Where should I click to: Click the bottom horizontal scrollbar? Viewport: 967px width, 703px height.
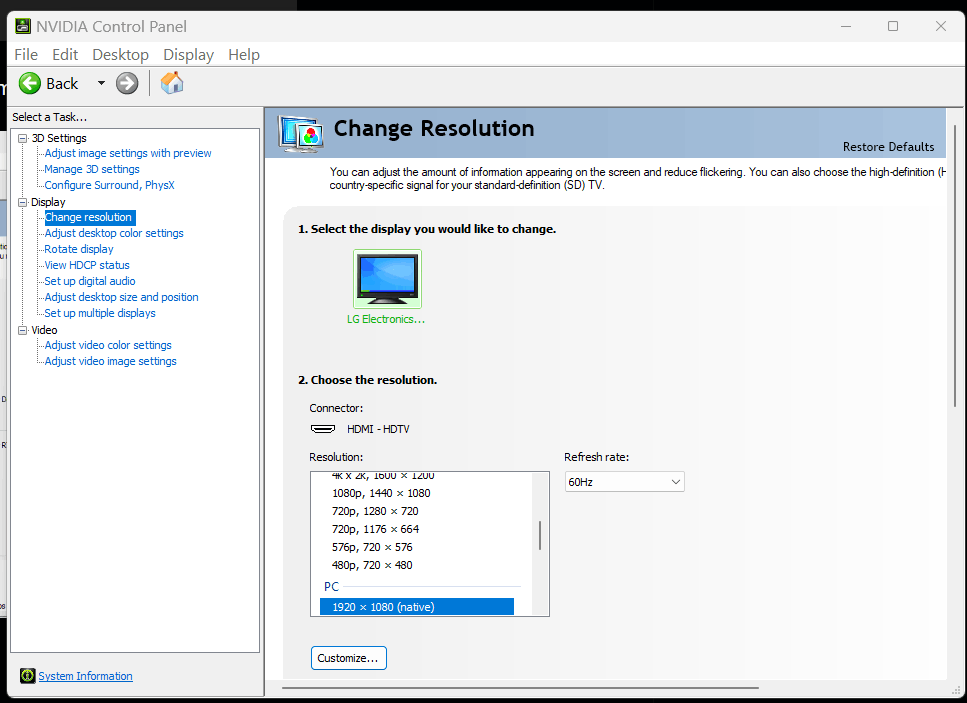[521, 688]
